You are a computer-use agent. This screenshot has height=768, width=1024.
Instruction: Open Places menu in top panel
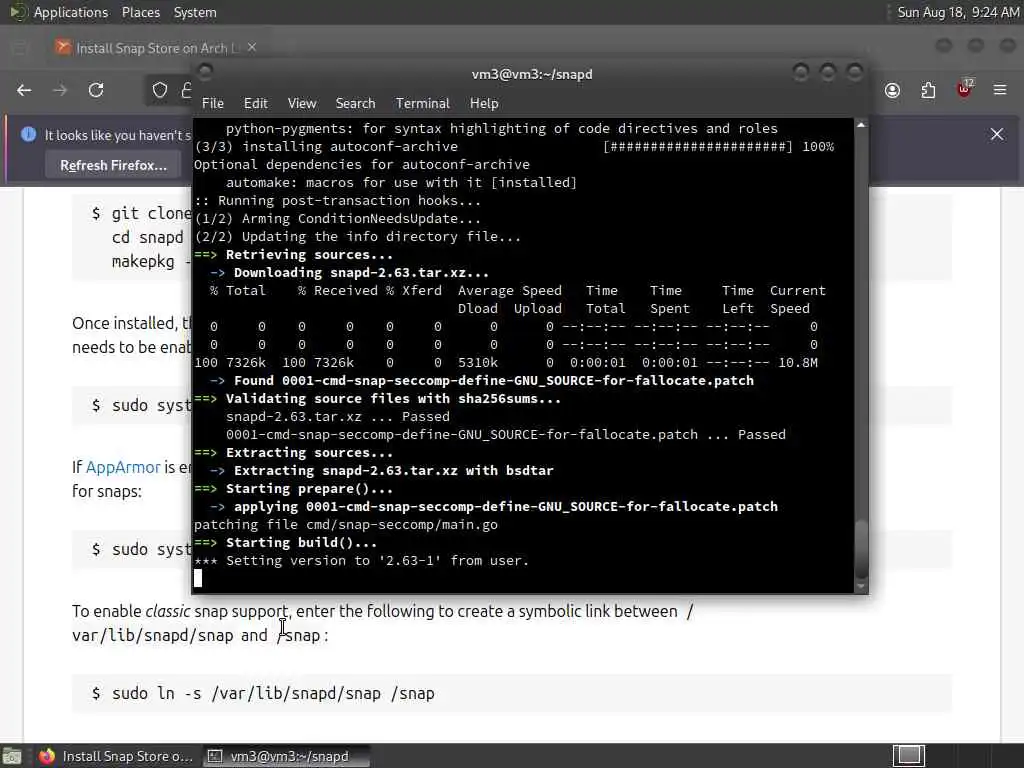coord(140,12)
